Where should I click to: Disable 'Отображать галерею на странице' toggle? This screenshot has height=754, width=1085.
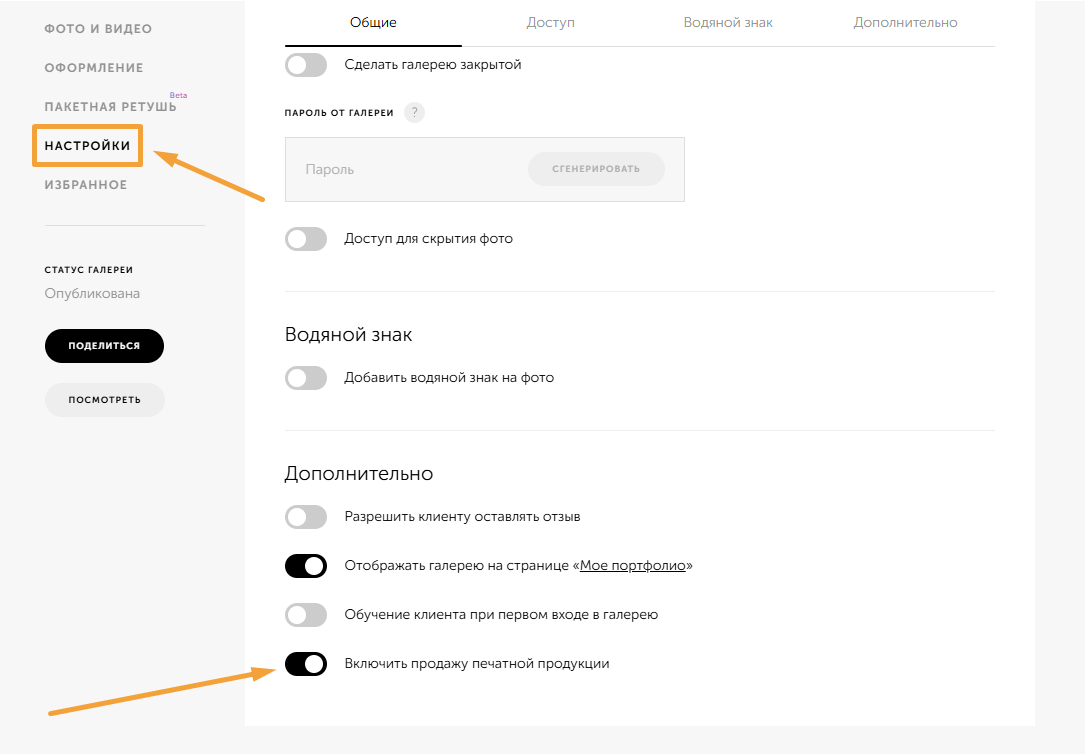click(x=306, y=566)
